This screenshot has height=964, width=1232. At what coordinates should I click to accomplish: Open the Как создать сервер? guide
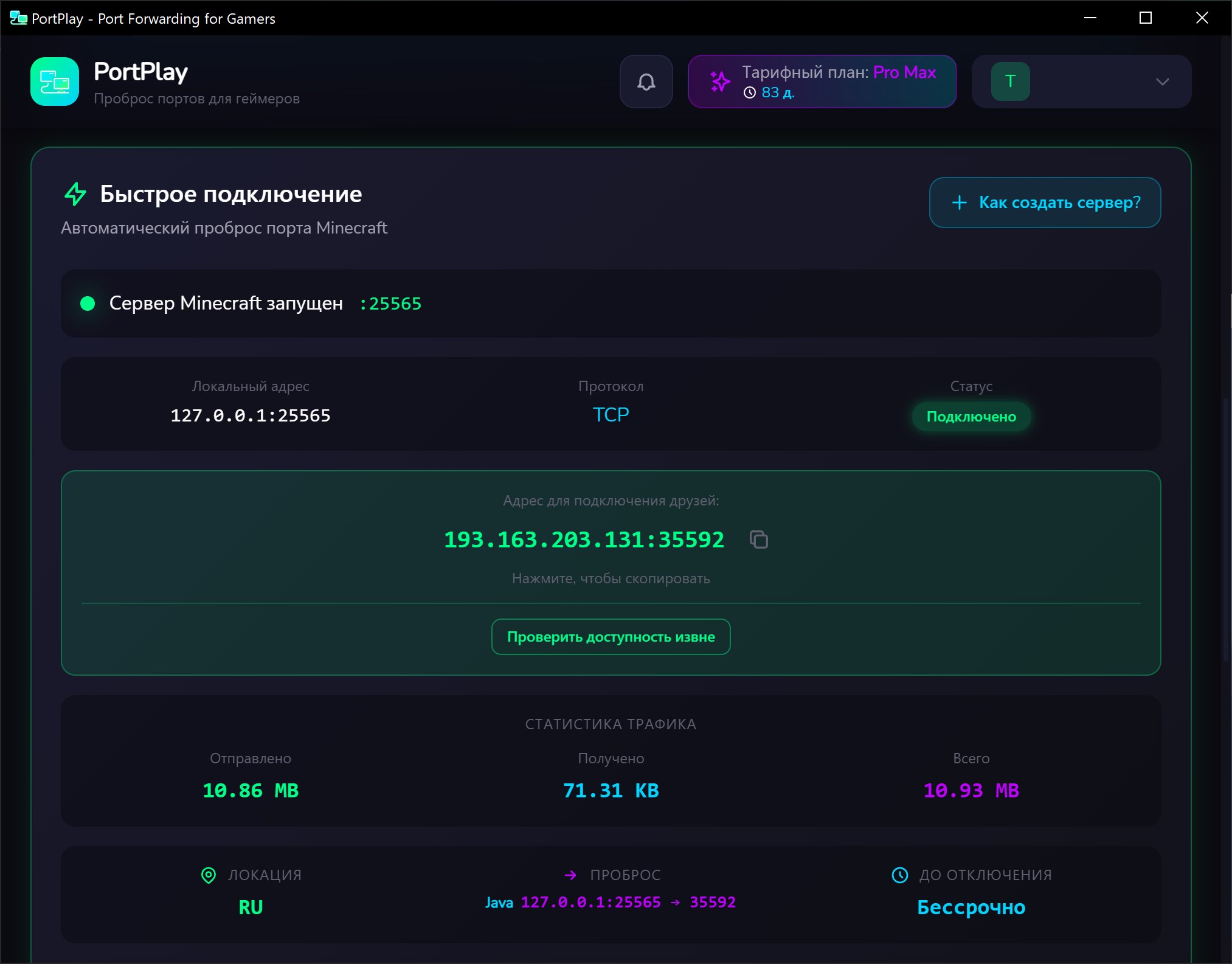coord(1045,203)
